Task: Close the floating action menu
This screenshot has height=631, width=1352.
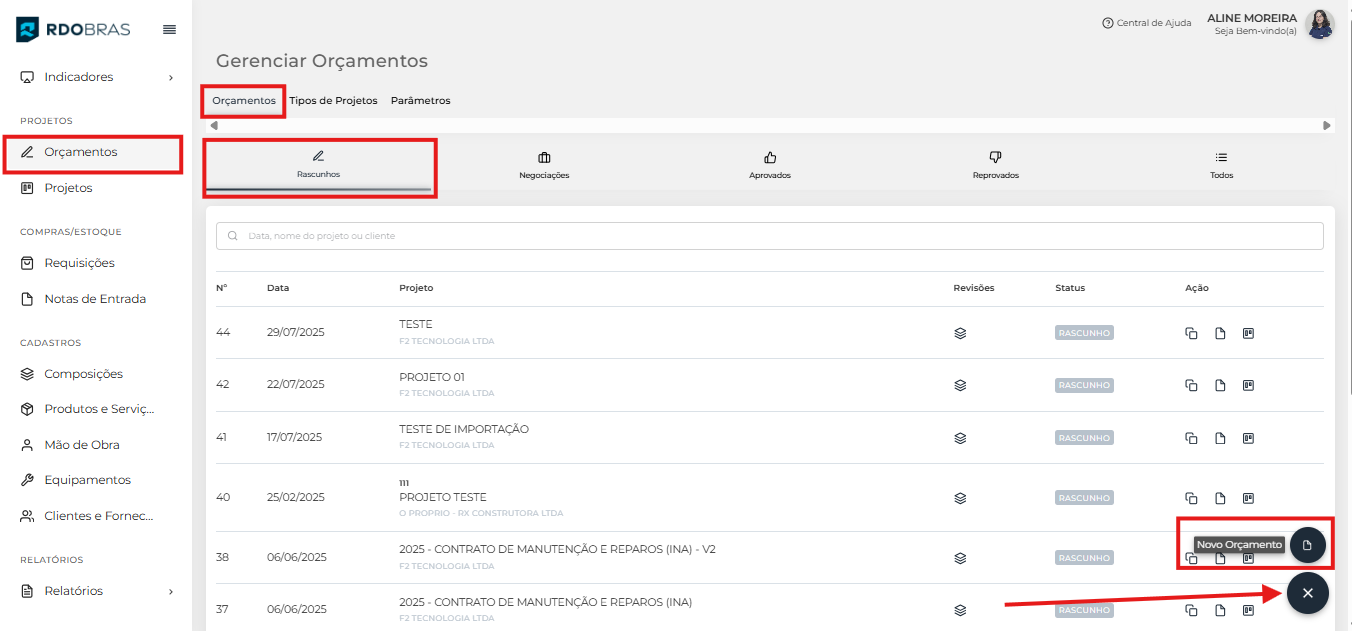Action: pos(1307,593)
